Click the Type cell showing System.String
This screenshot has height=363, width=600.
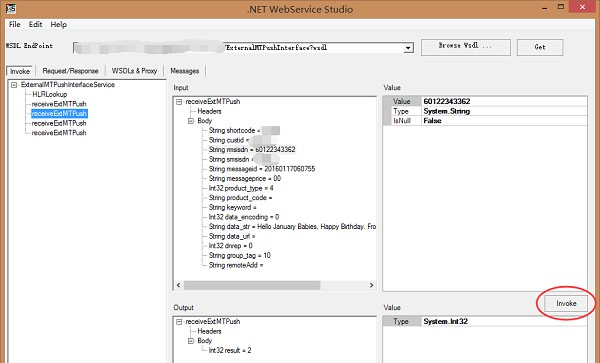click(x=504, y=111)
